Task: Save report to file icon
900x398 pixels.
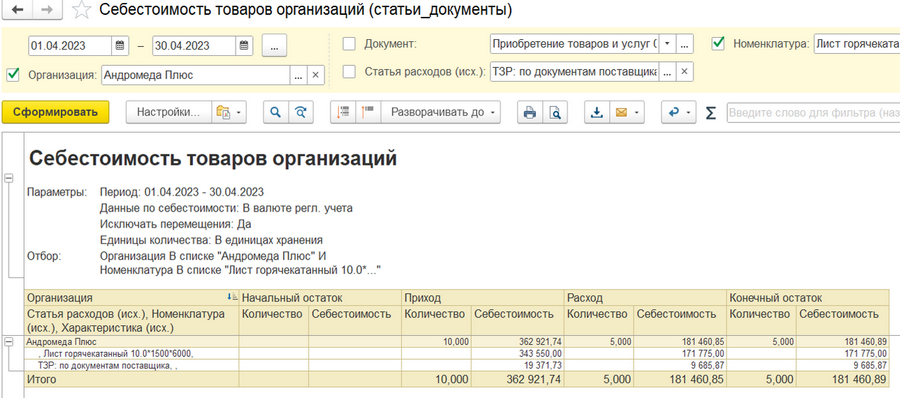Action: coord(597,113)
